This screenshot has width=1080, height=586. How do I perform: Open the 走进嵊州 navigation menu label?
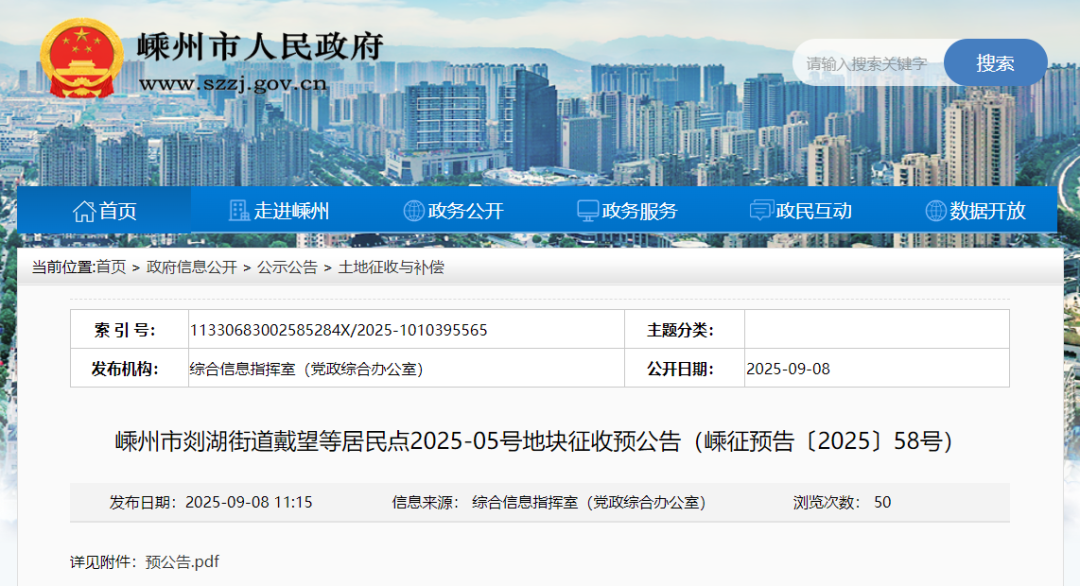tap(291, 211)
